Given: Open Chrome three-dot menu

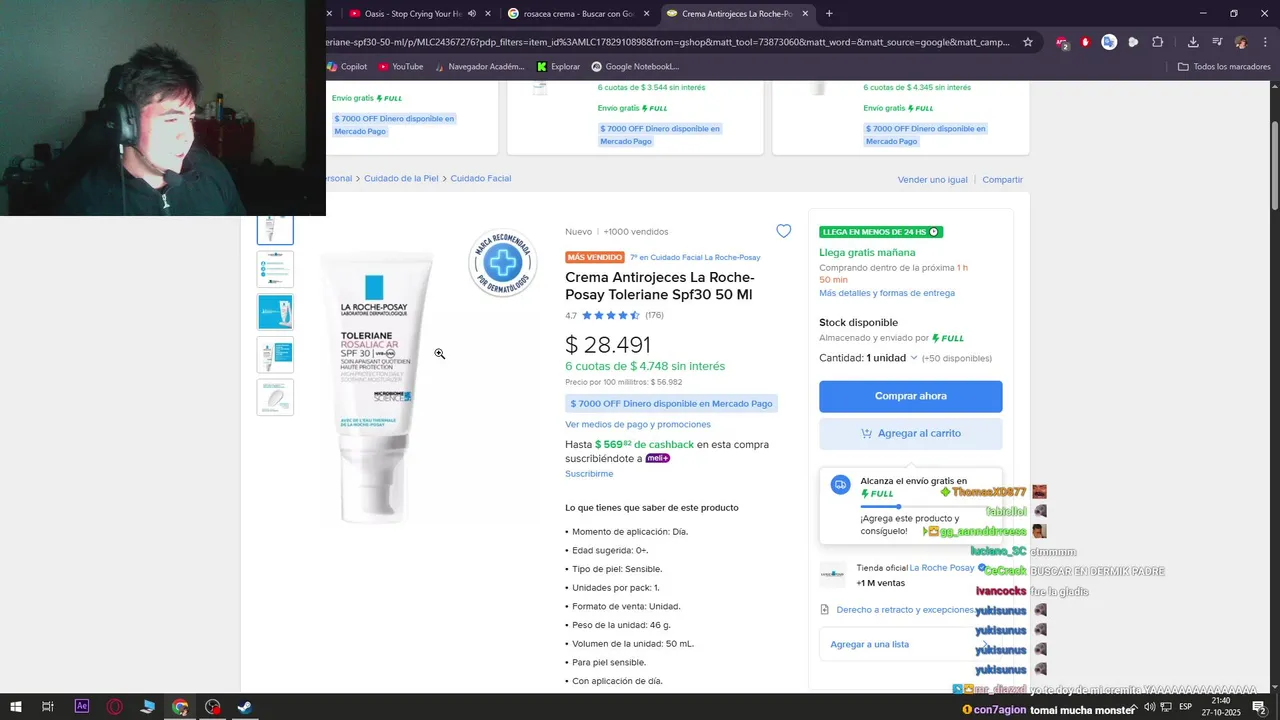Looking at the screenshot, I should click(1265, 42).
